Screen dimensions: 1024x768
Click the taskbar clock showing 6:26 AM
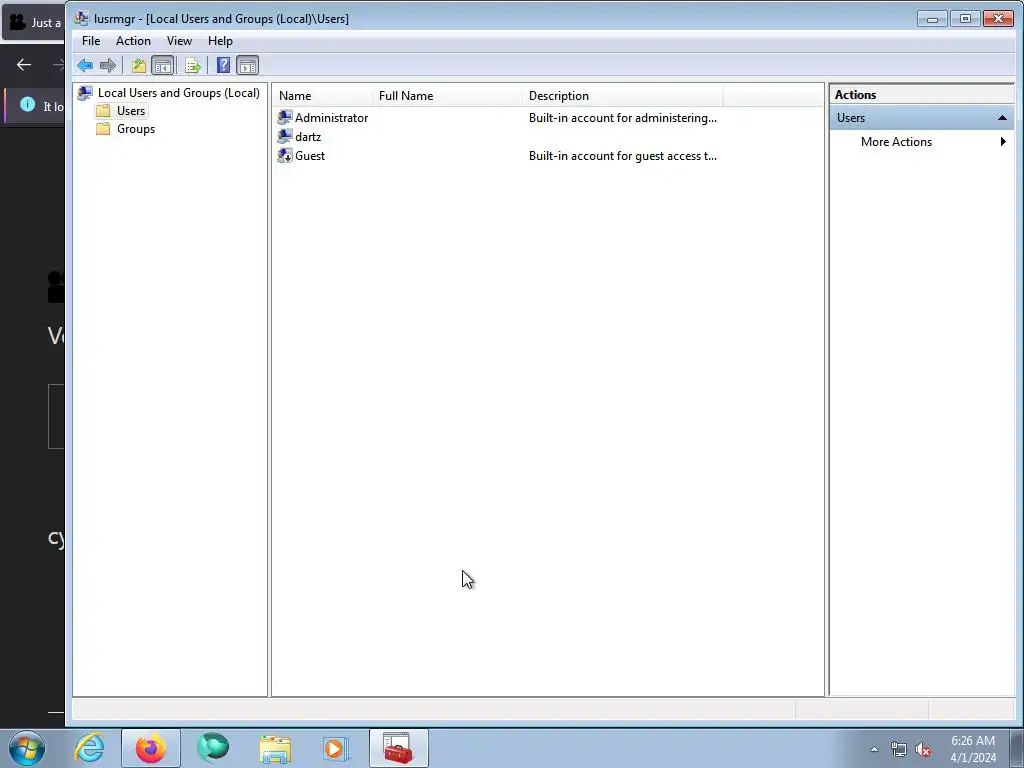(973, 749)
